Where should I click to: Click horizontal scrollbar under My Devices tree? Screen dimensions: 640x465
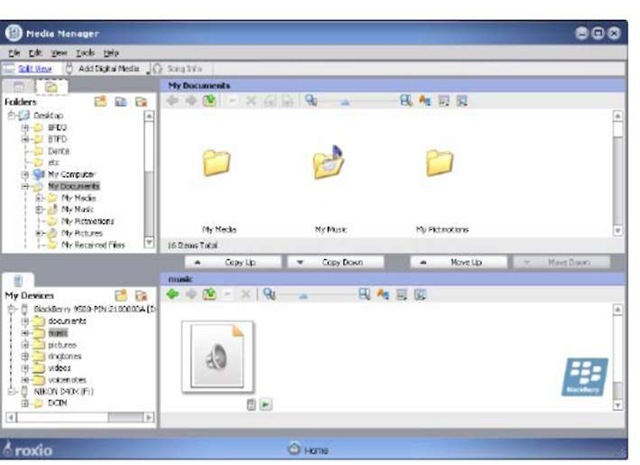point(80,417)
